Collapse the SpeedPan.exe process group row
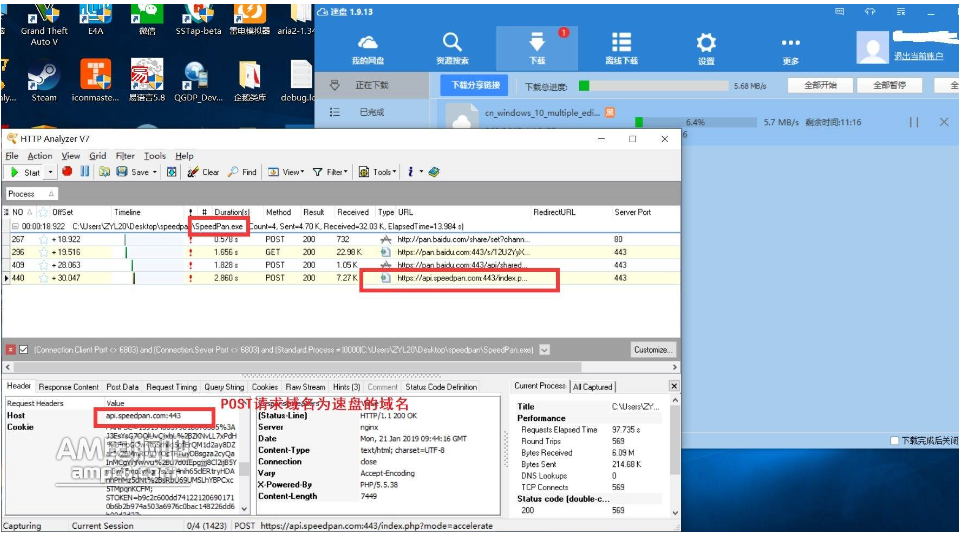The width and height of the screenshot is (959, 537). click(x=15, y=226)
